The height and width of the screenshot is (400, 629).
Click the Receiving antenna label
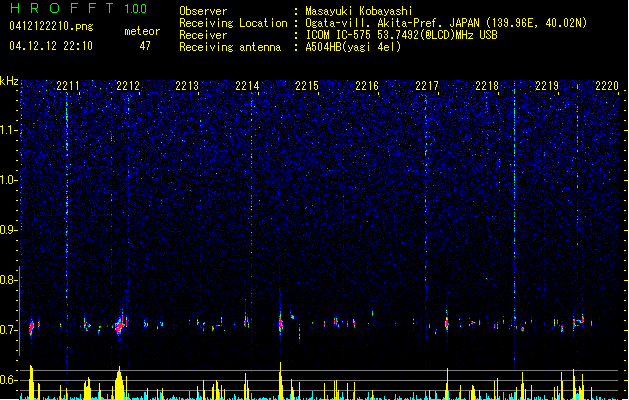230,47
